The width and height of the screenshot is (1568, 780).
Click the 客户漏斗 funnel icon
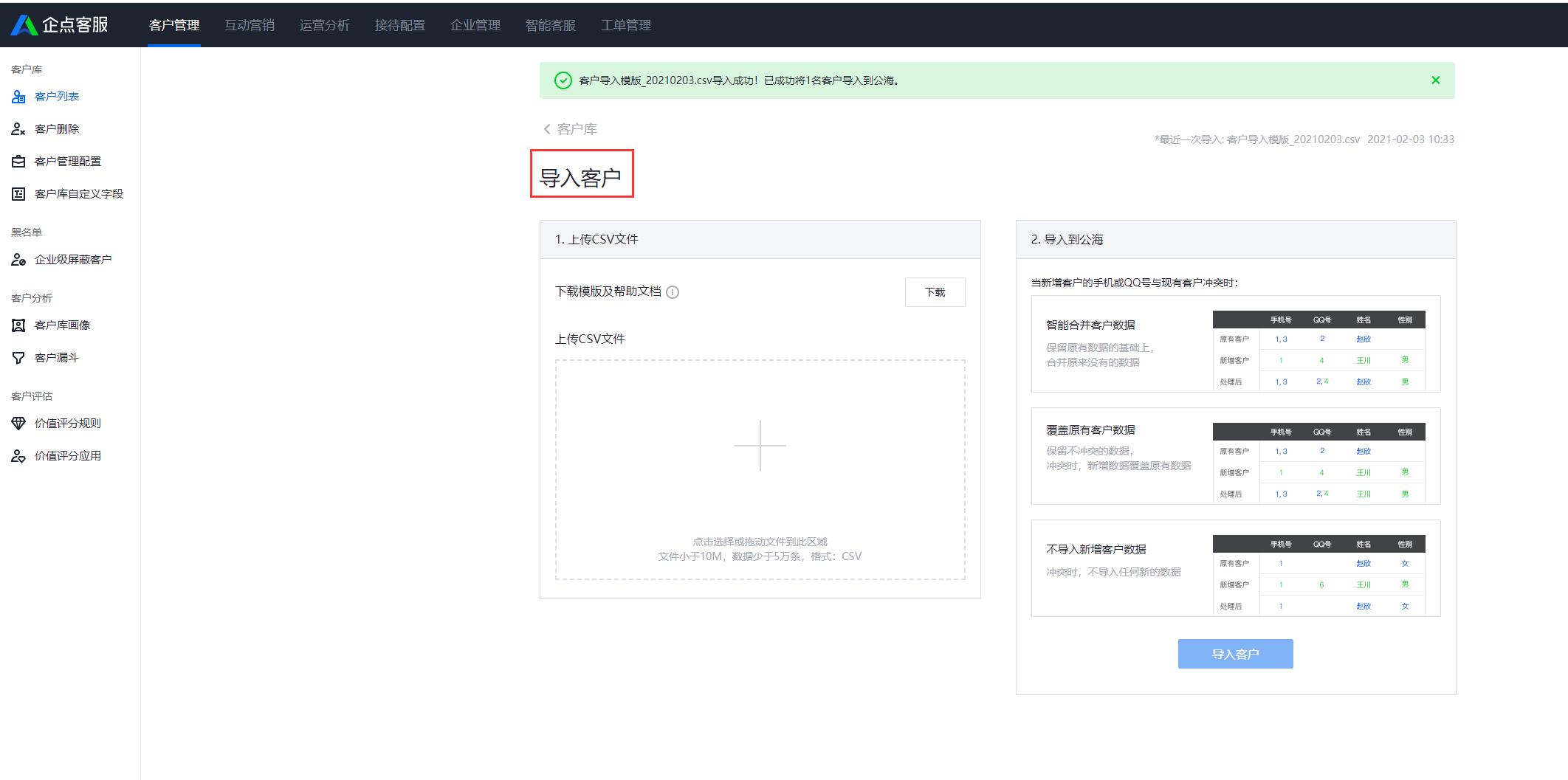pos(18,358)
